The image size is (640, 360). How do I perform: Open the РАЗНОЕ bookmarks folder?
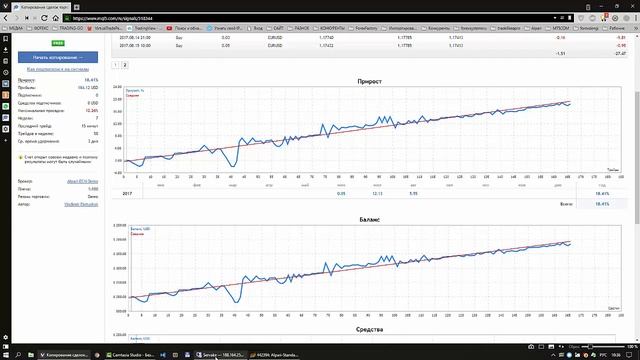(298, 28)
